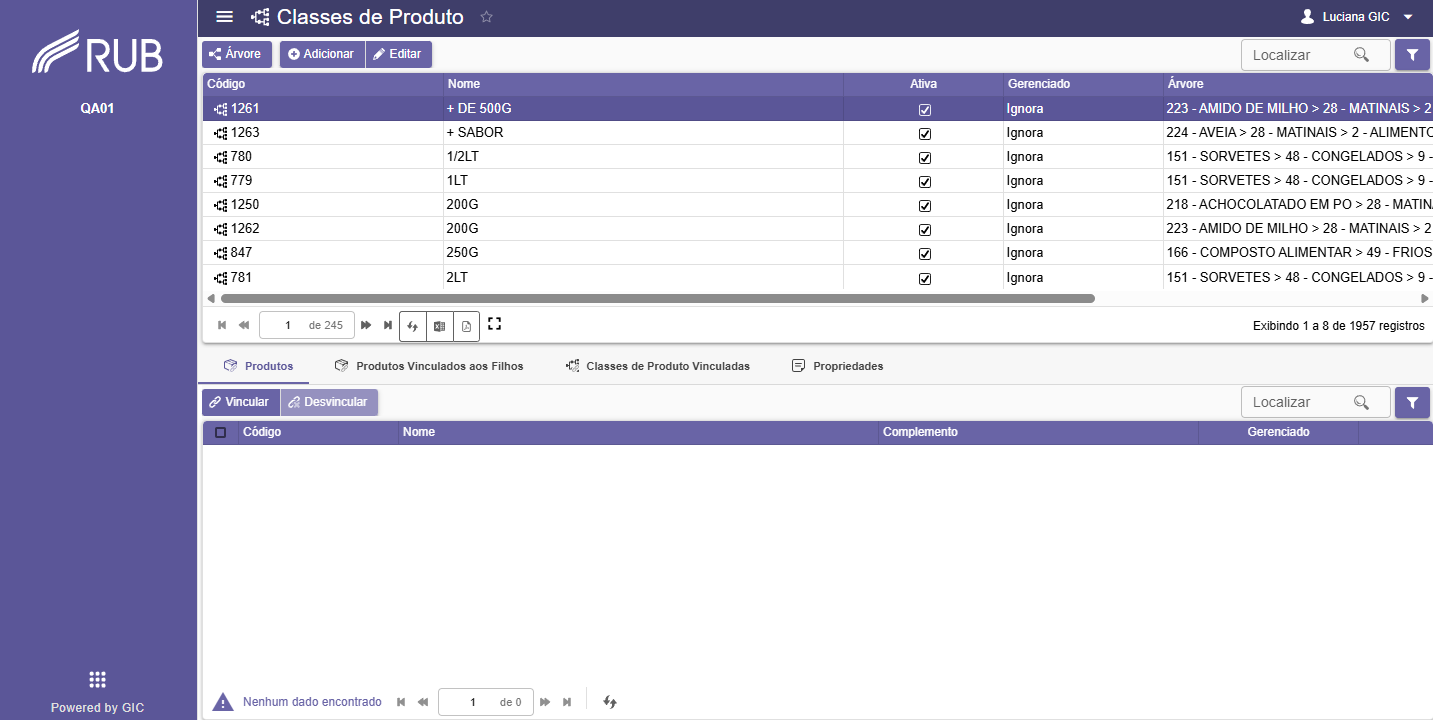Image resolution: width=1433 pixels, height=720 pixels.
Task: Select the cell with code 1250
Action: coord(322,205)
